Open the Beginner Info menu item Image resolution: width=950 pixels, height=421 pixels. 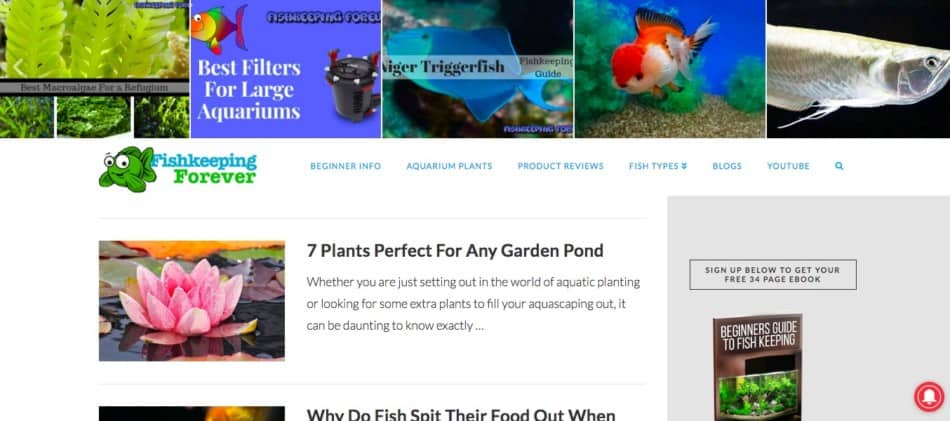pyautogui.click(x=345, y=166)
